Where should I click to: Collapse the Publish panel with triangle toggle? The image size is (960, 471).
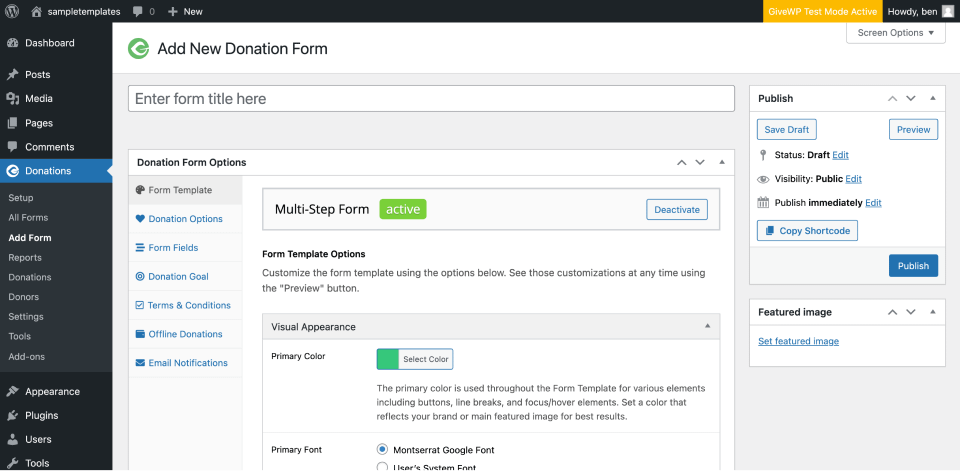click(x=932, y=98)
